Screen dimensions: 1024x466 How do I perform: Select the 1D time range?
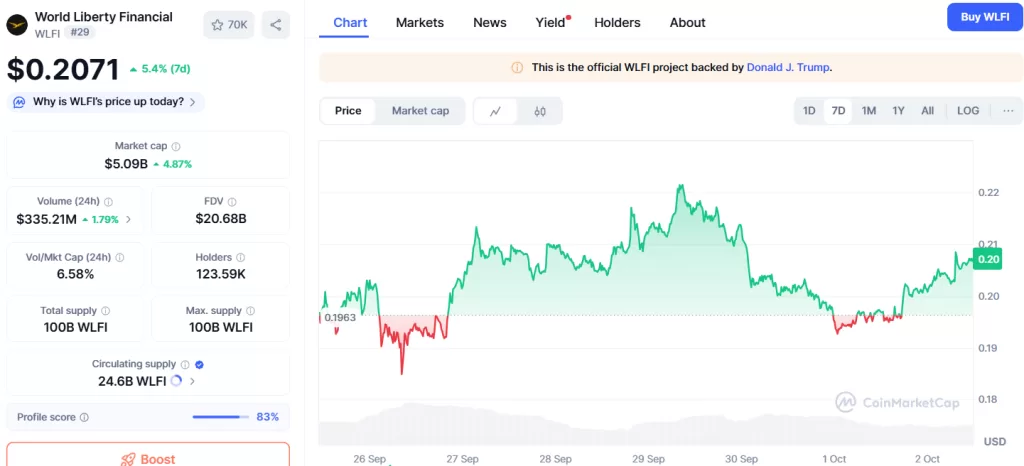[x=810, y=111]
